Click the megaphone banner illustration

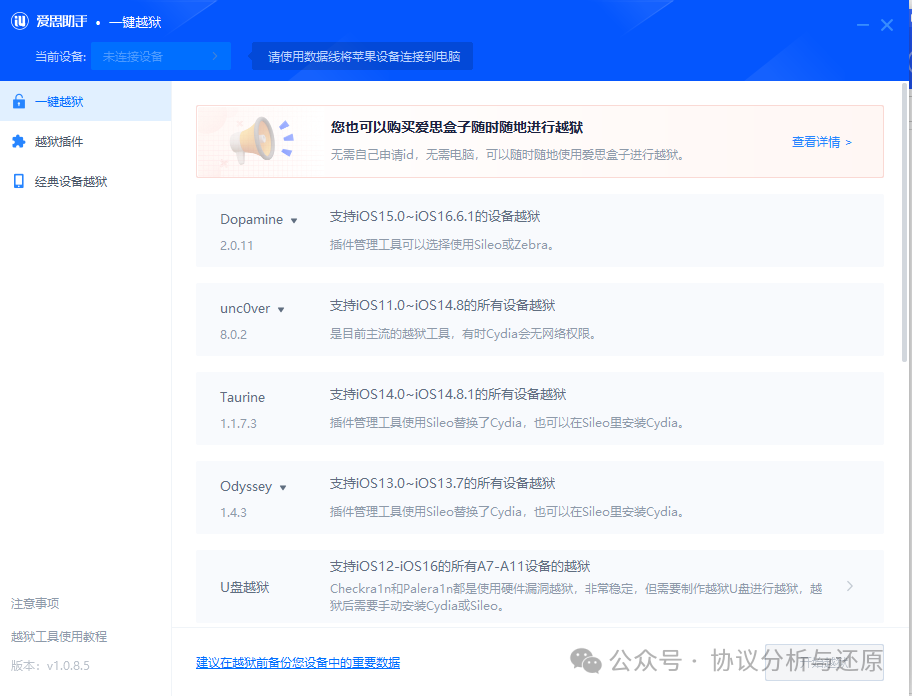tap(261, 140)
